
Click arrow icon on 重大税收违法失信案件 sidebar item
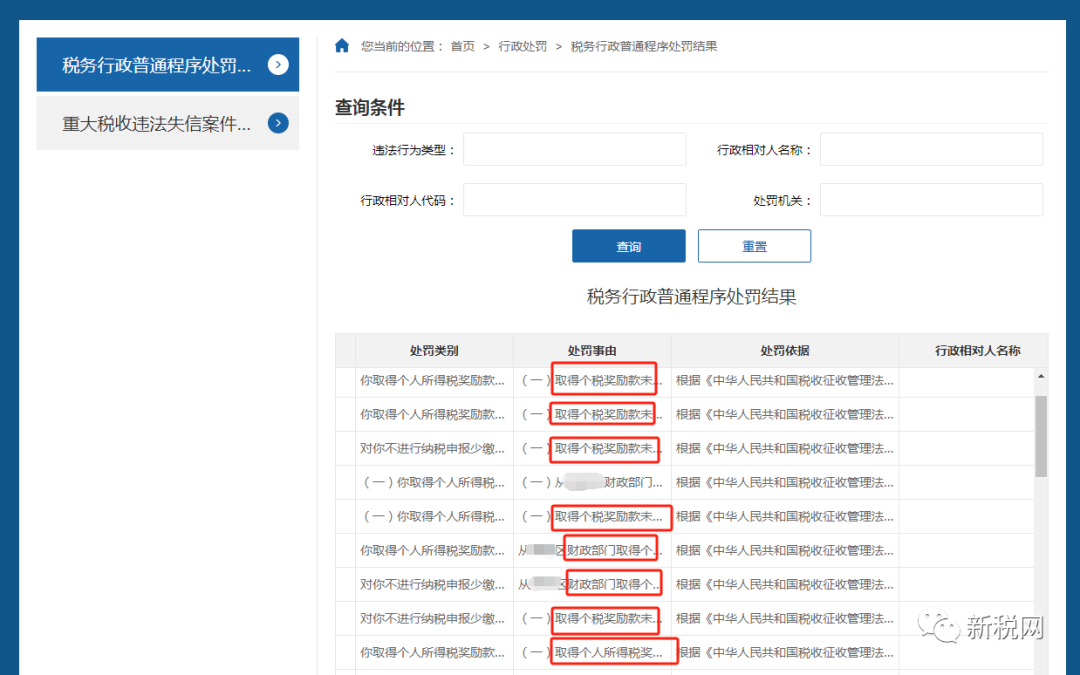tap(278, 123)
